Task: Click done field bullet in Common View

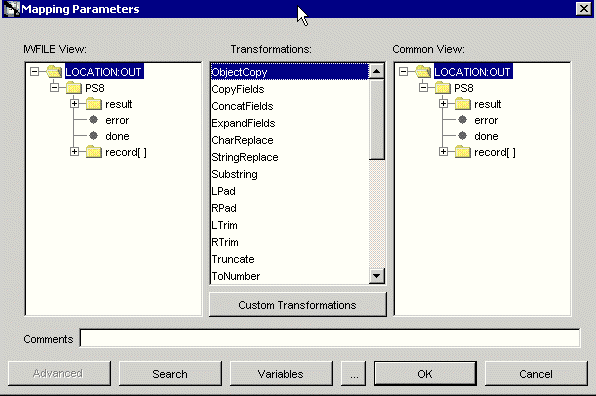Action: pos(463,136)
